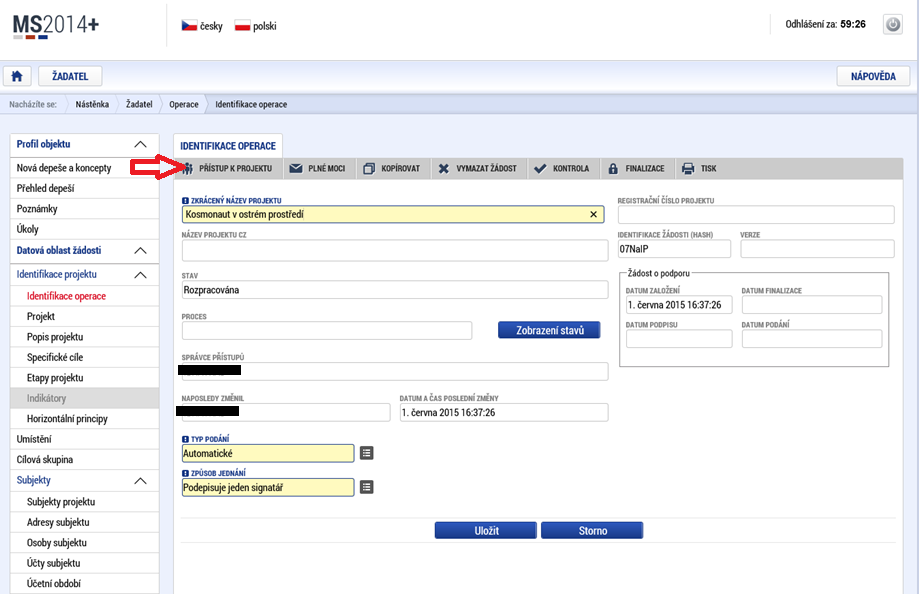
Task: Open Etapy projektu in sidebar
Action: pos(84,378)
